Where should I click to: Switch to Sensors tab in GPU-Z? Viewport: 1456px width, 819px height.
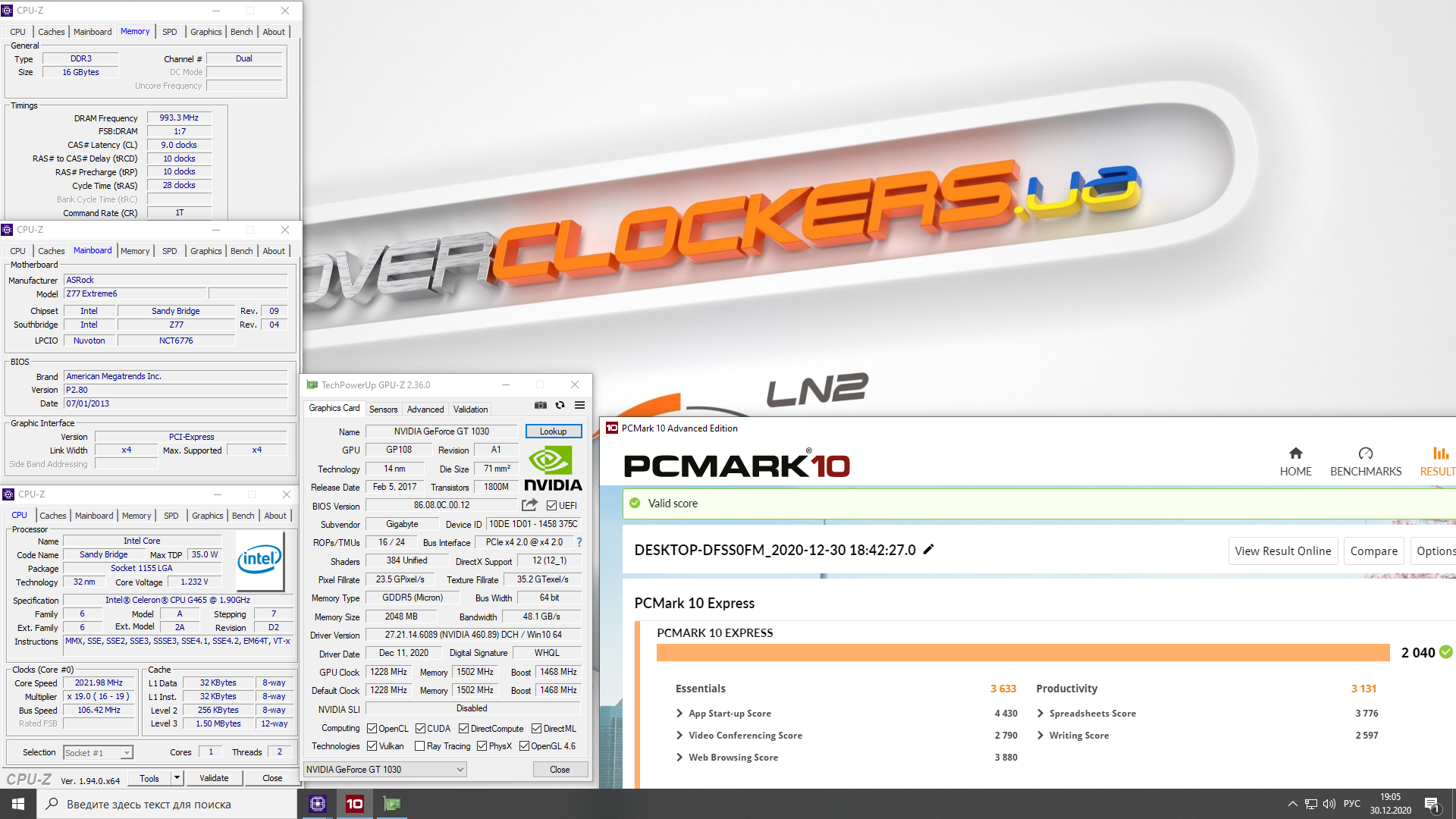click(x=383, y=409)
